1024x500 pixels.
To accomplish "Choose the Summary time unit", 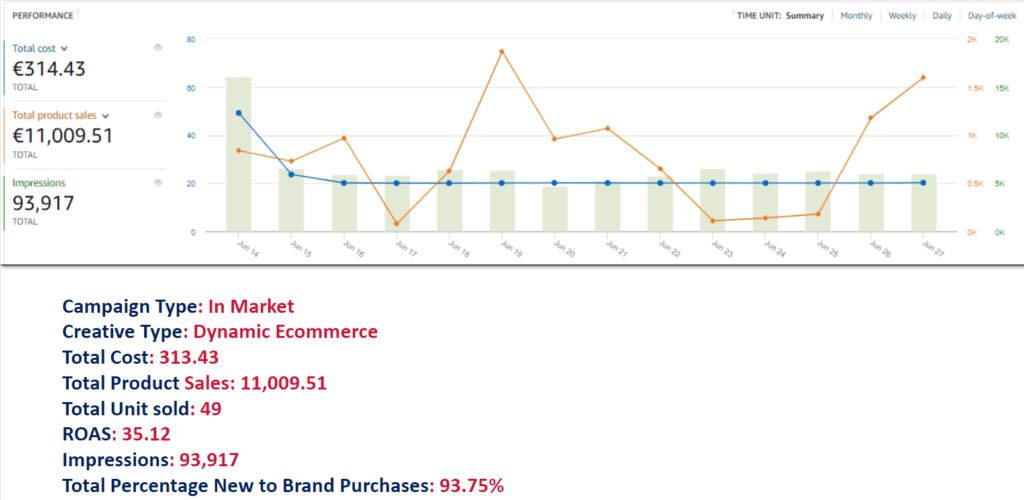I will point(807,16).
